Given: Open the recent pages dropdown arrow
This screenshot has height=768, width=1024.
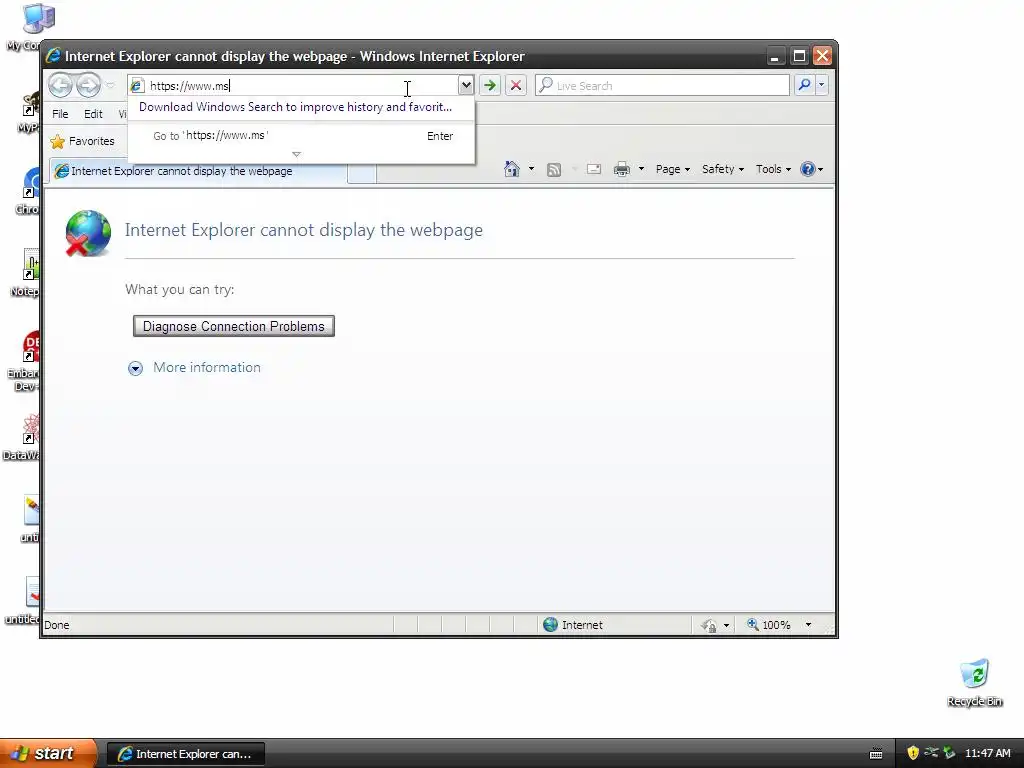Looking at the screenshot, I should point(110,86).
